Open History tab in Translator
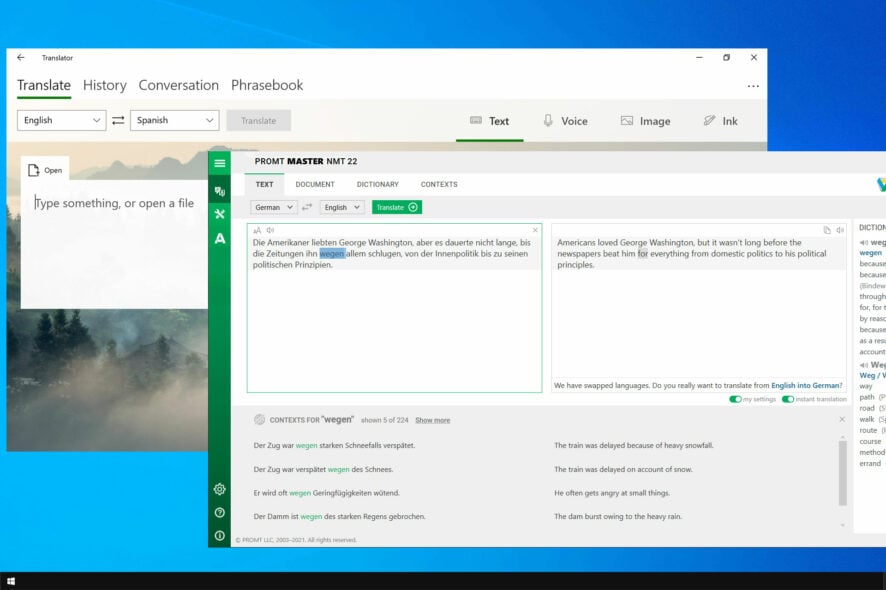This screenshot has width=886, height=590. [105, 85]
